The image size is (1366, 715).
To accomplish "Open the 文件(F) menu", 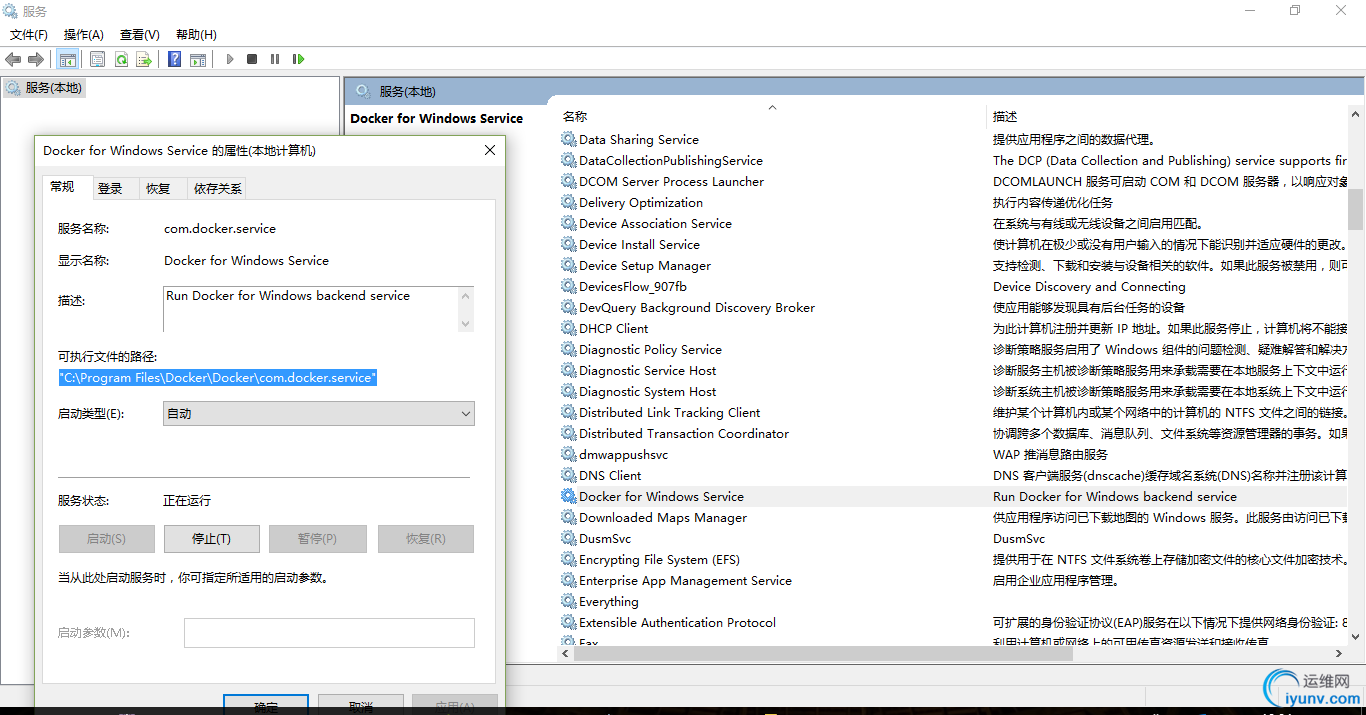I will click(28, 35).
